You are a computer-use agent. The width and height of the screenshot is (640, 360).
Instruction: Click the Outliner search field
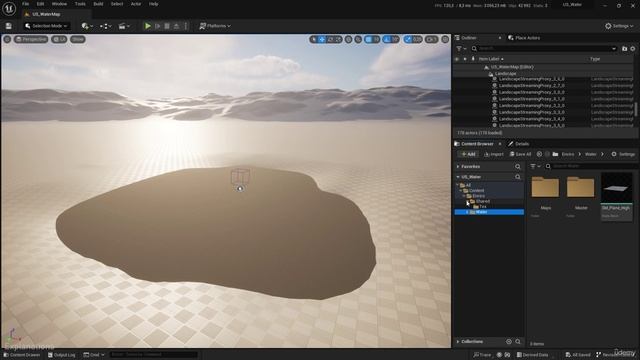click(x=544, y=49)
